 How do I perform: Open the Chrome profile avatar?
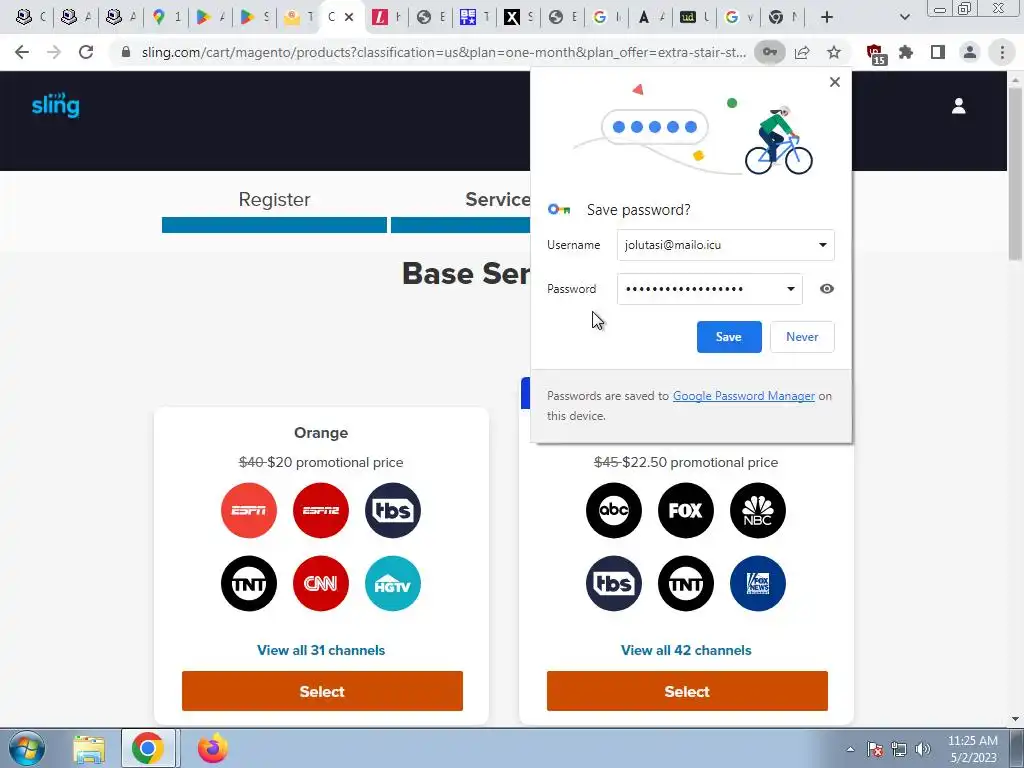click(970, 52)
